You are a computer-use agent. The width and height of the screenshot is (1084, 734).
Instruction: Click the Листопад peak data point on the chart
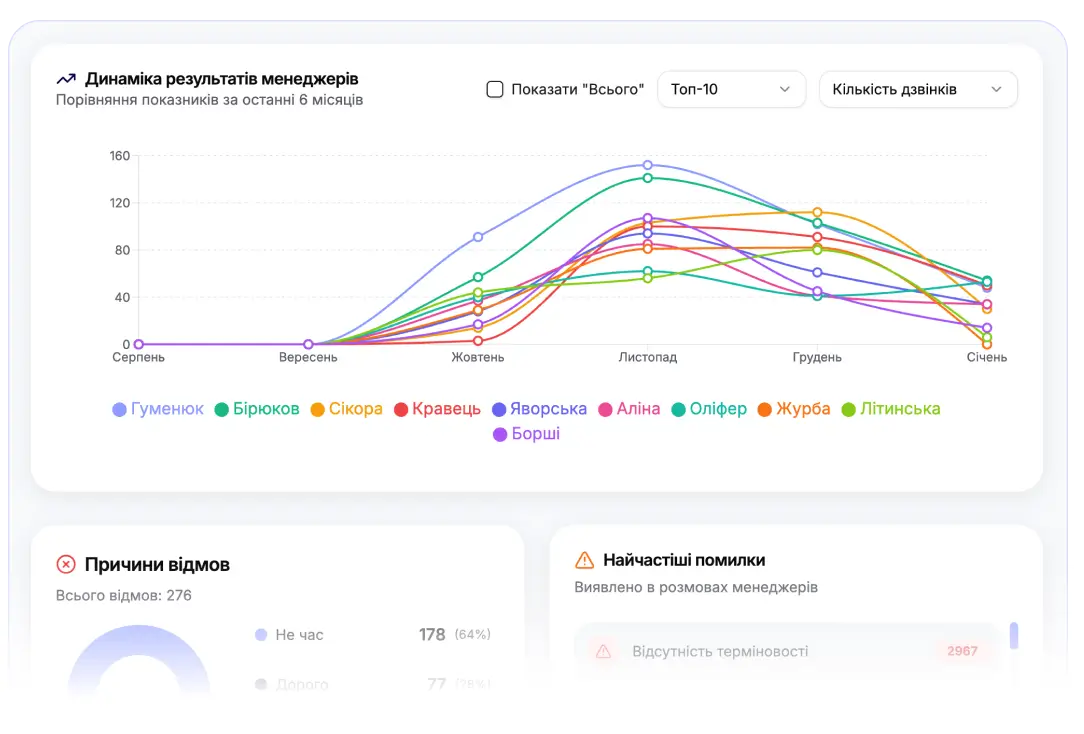point(648,163)
